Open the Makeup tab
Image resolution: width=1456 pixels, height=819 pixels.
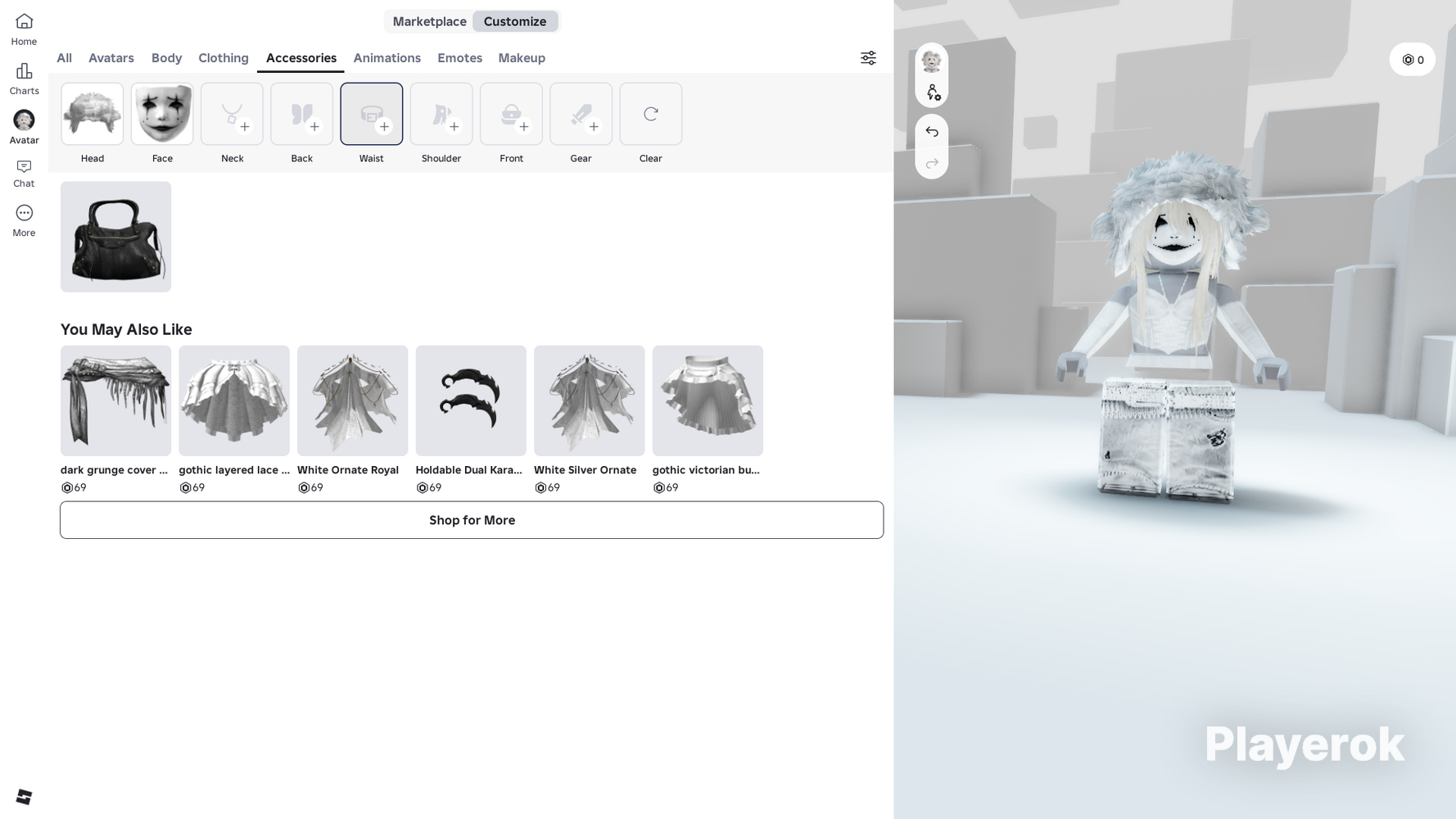[522, 58]
